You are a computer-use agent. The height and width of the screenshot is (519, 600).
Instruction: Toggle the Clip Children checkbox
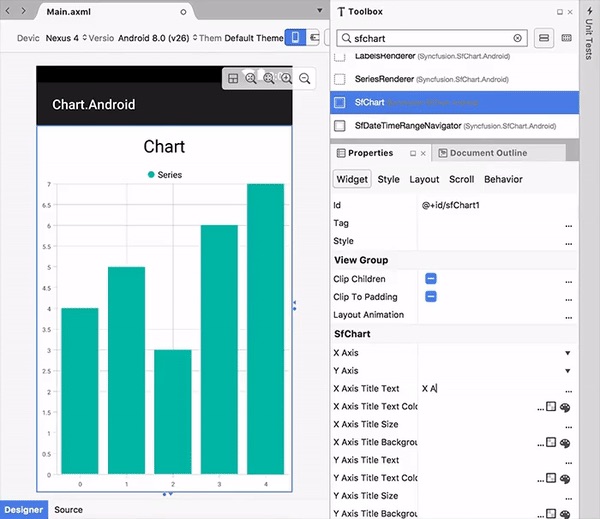tap(430, 279)
